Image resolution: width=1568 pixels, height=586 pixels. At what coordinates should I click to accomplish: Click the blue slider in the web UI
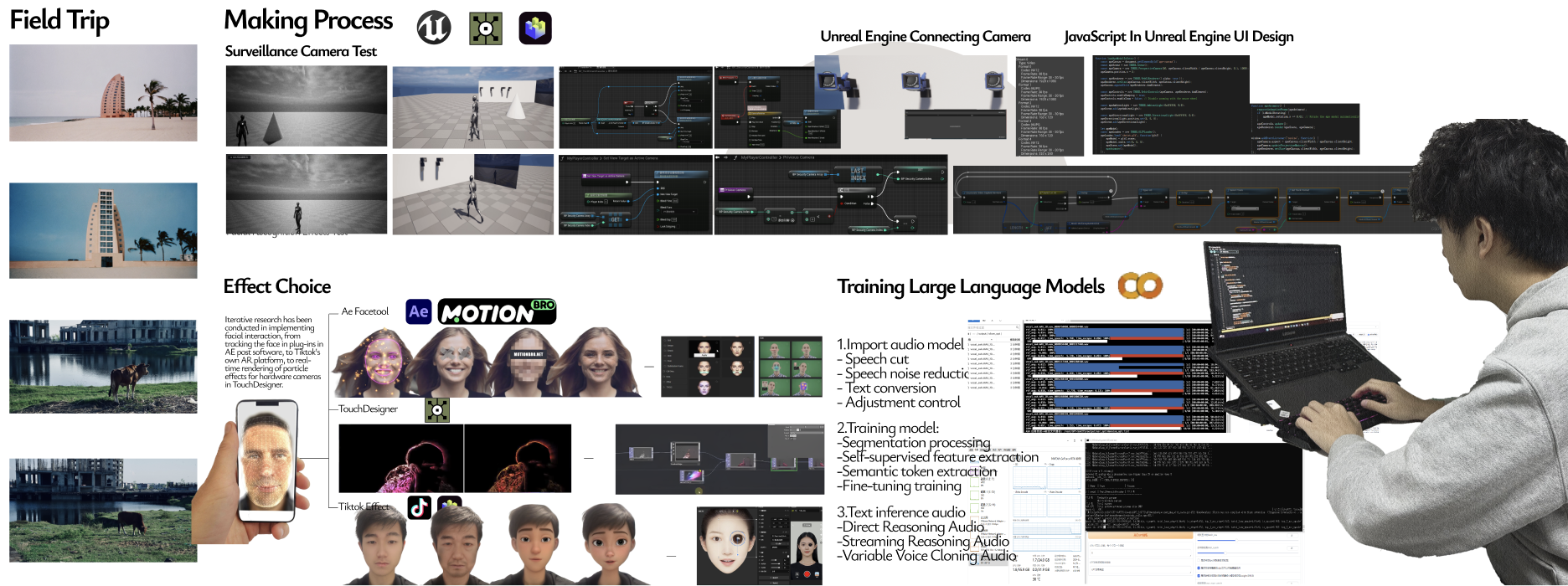click(1218, 540)
